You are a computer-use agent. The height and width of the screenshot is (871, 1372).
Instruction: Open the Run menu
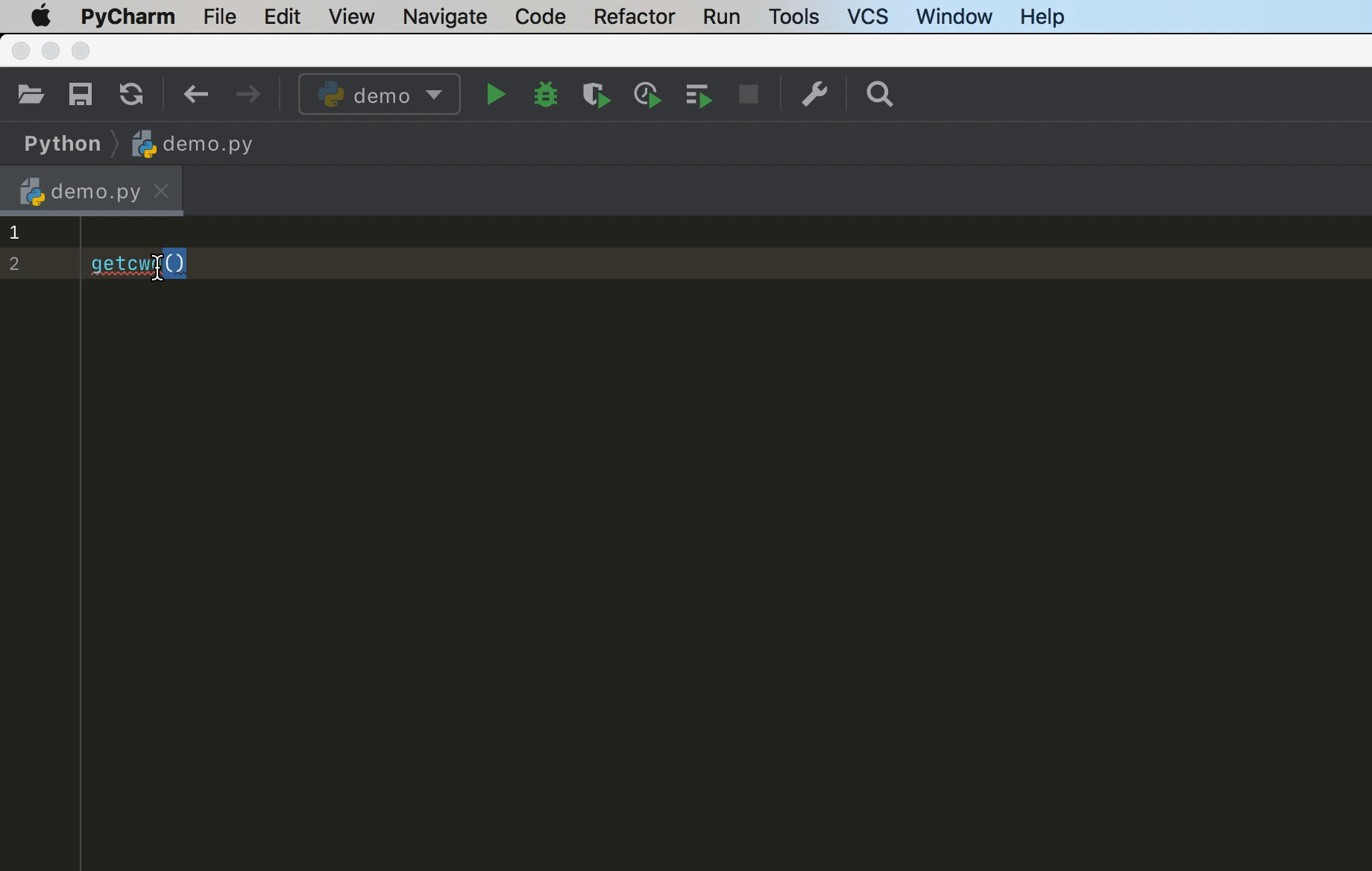point(722,16)
